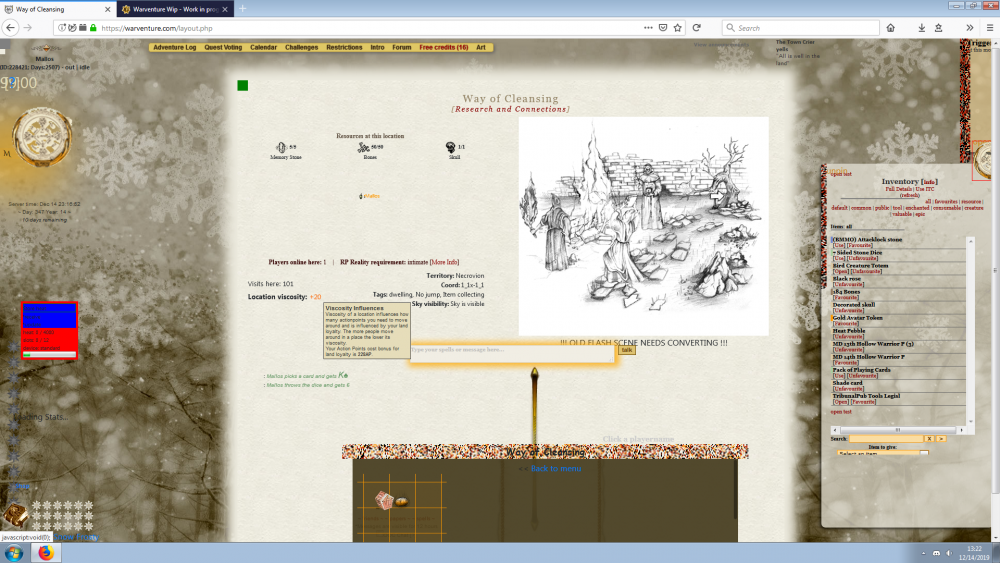Click the Back to menu link
This screenshot has height=563, width=1000.
(x=555, y=469)
